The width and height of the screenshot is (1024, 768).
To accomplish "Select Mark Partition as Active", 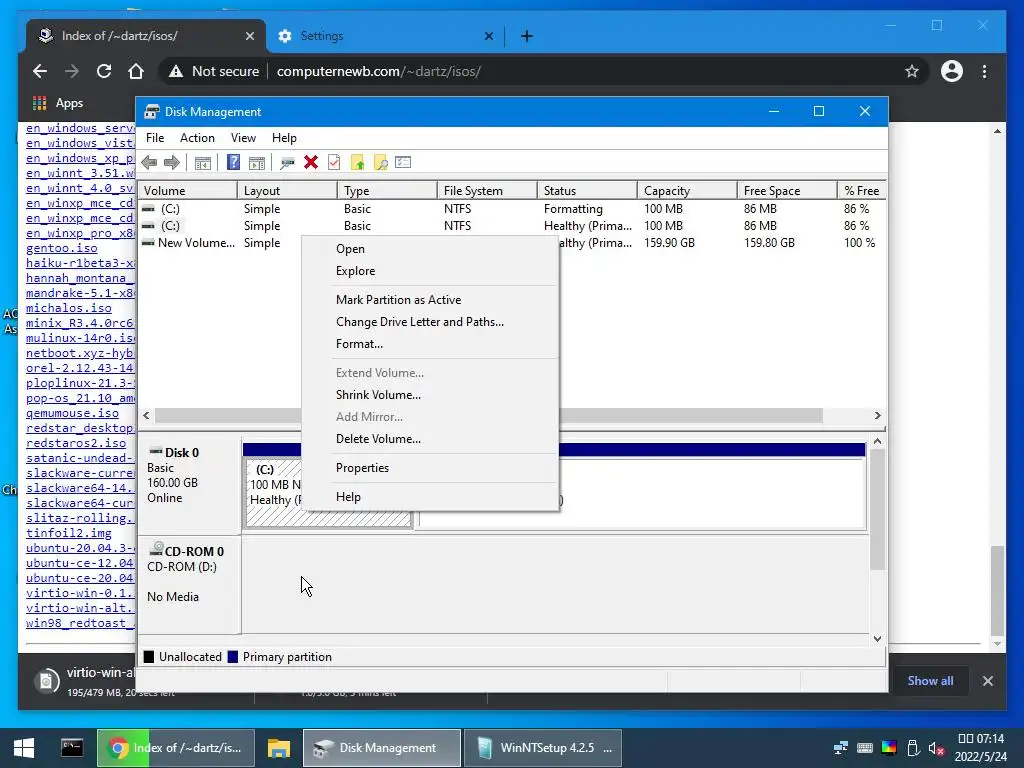I will tap(430, 300).
